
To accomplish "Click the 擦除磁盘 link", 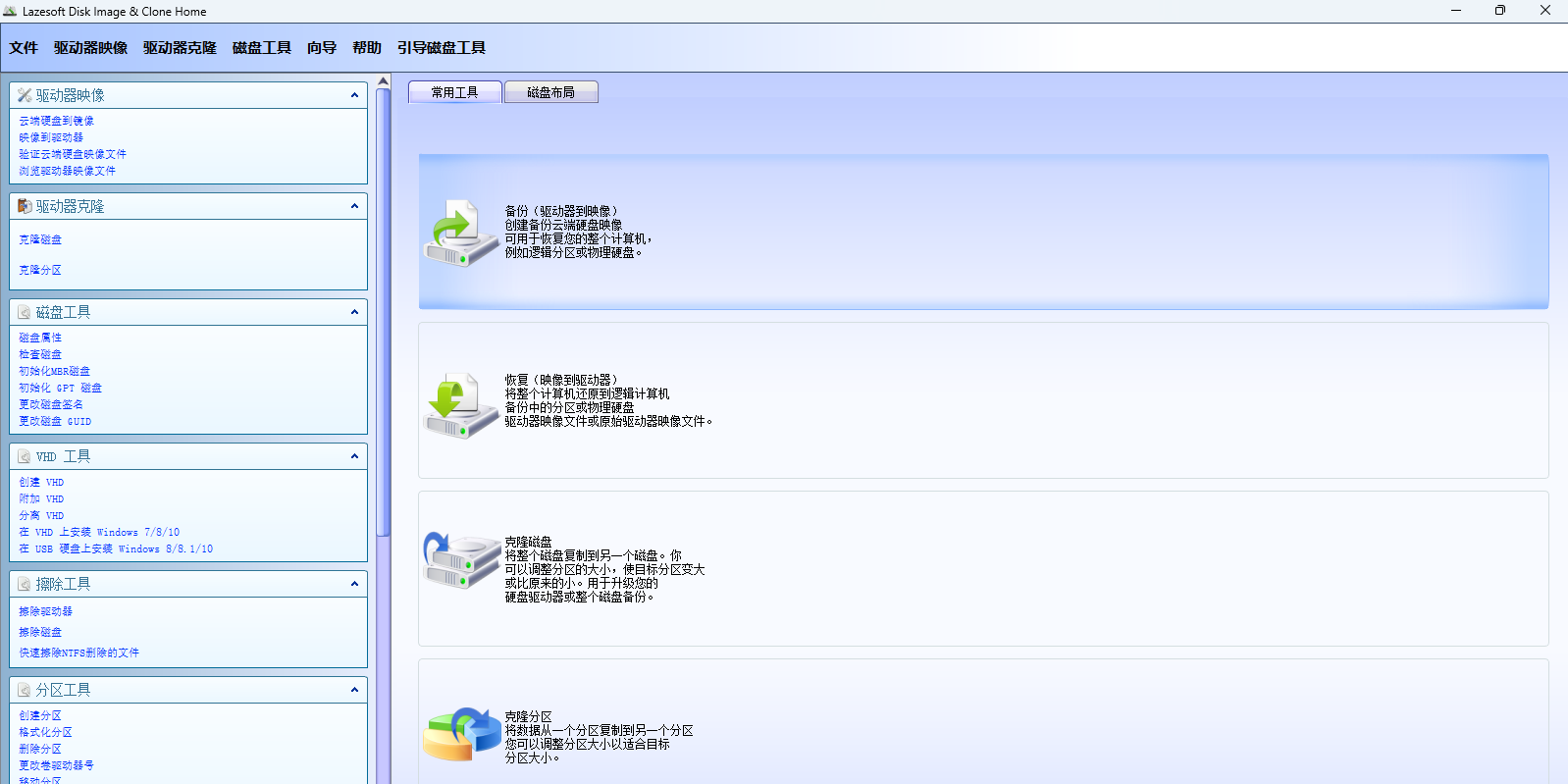I will [x=40, y=632].
